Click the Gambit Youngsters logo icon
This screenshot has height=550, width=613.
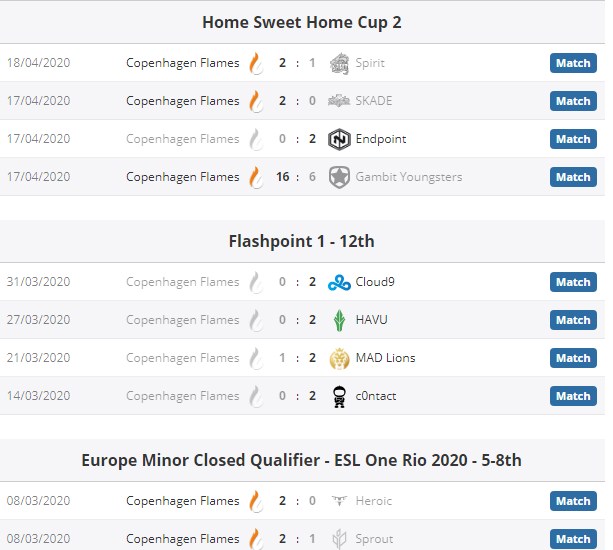pyautogui.click(x=340, y=177)
